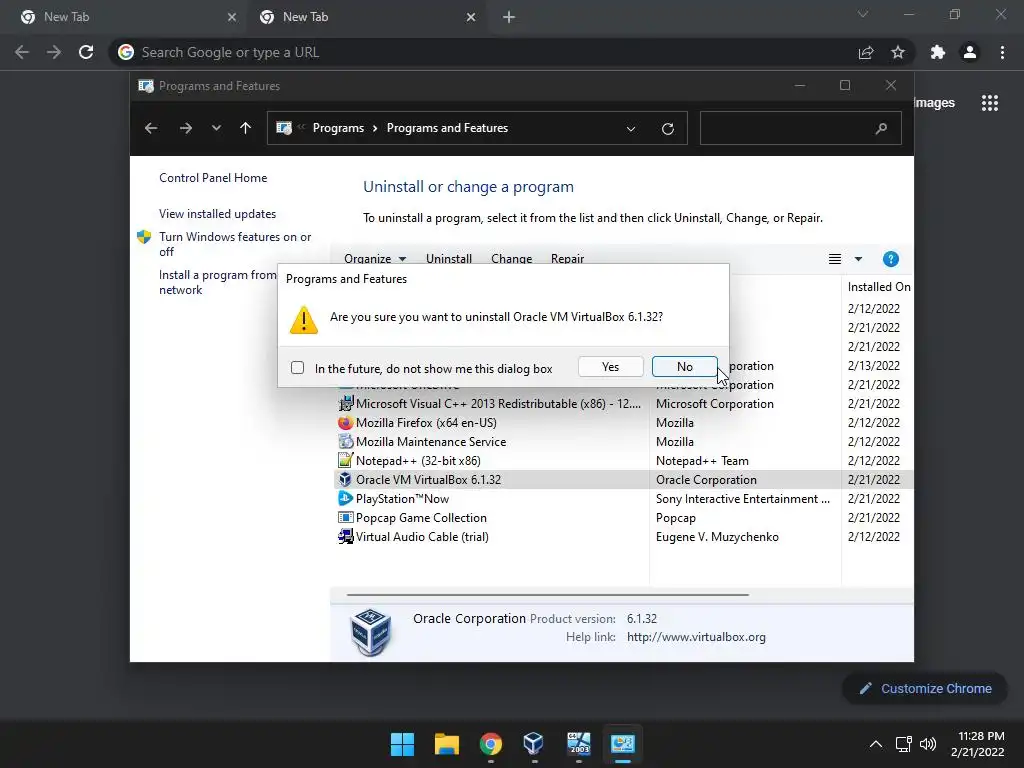Click the search magnifier in Control Panel

tap(881, 129)
